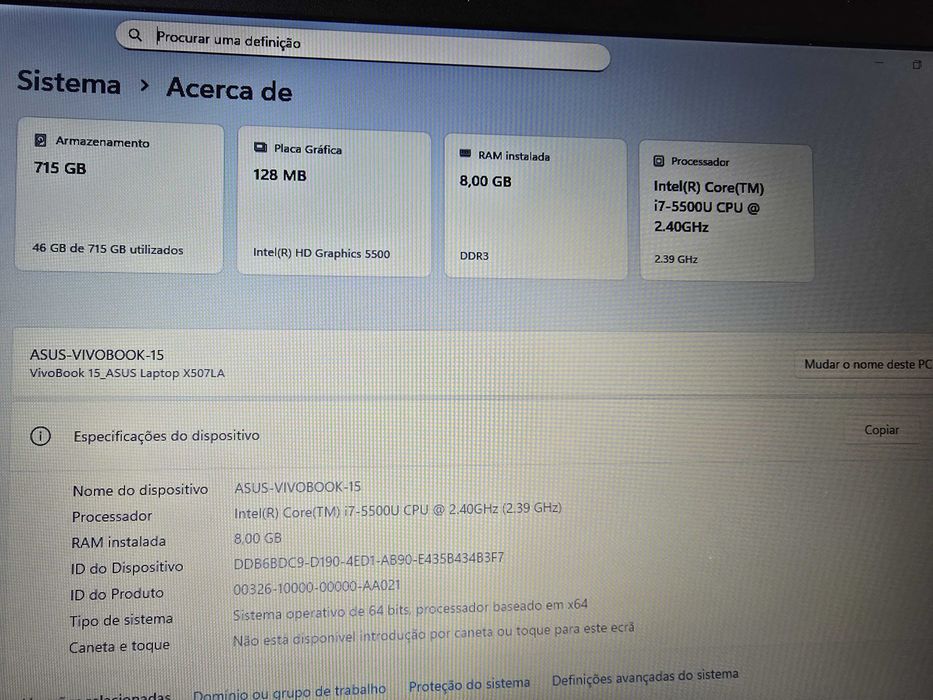Click the 'Acerca de' page heading
The image size is (933, 700).
(229, 90)
